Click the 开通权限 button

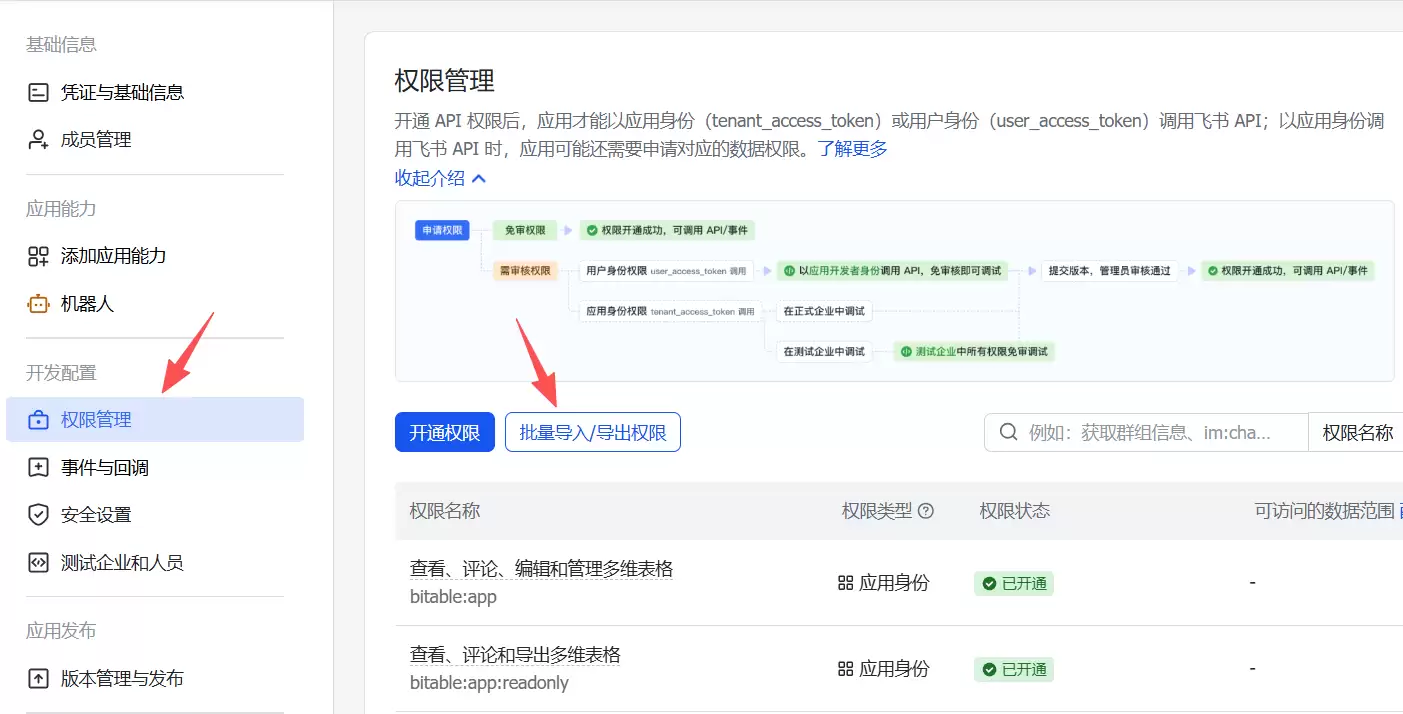point(444,432)
